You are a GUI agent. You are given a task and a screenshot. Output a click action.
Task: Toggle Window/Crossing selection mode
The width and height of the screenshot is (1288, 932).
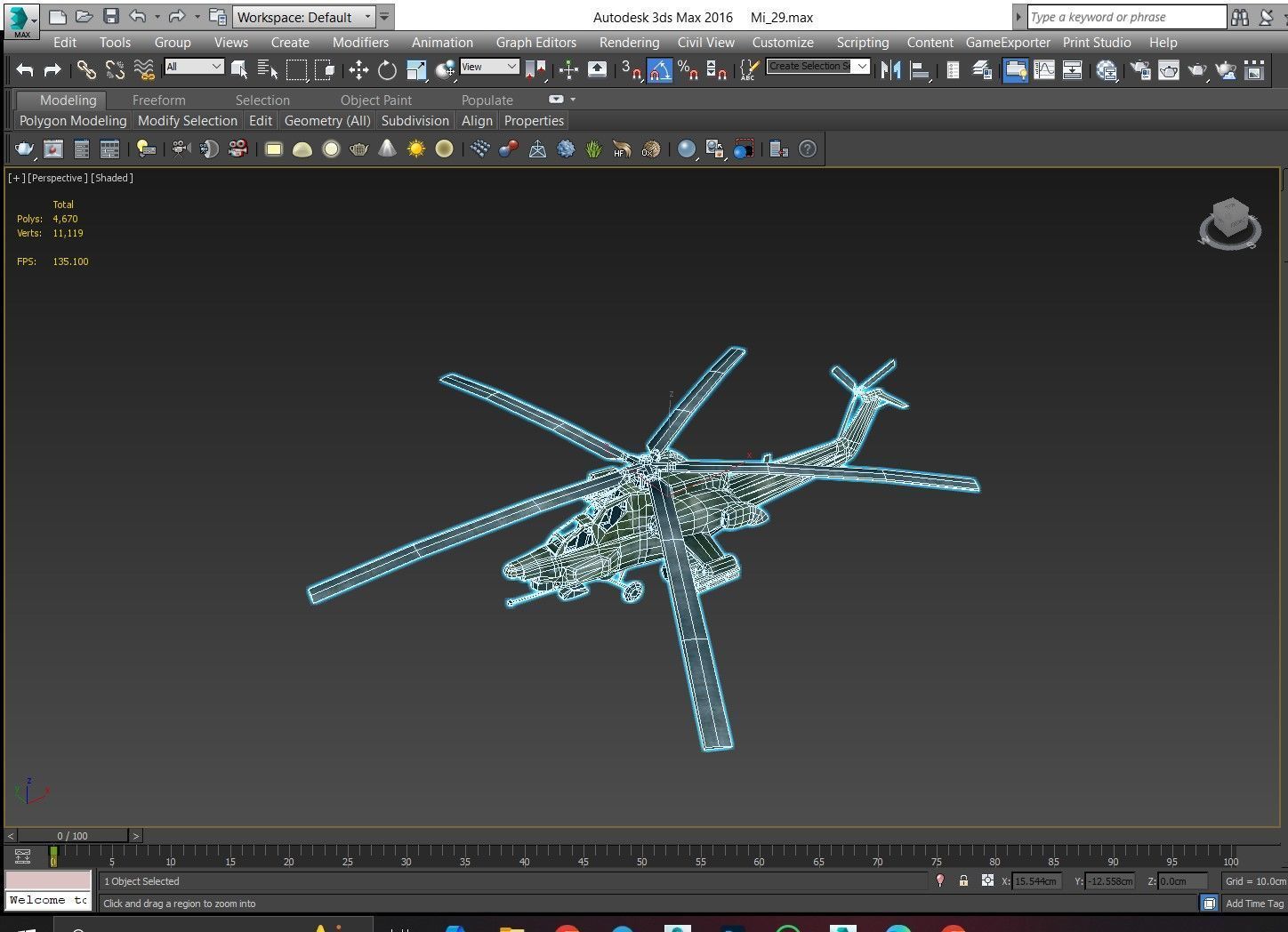coord(325,69)
